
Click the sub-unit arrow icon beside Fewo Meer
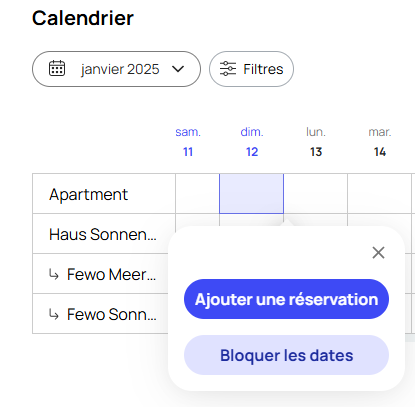coord(54,274)
